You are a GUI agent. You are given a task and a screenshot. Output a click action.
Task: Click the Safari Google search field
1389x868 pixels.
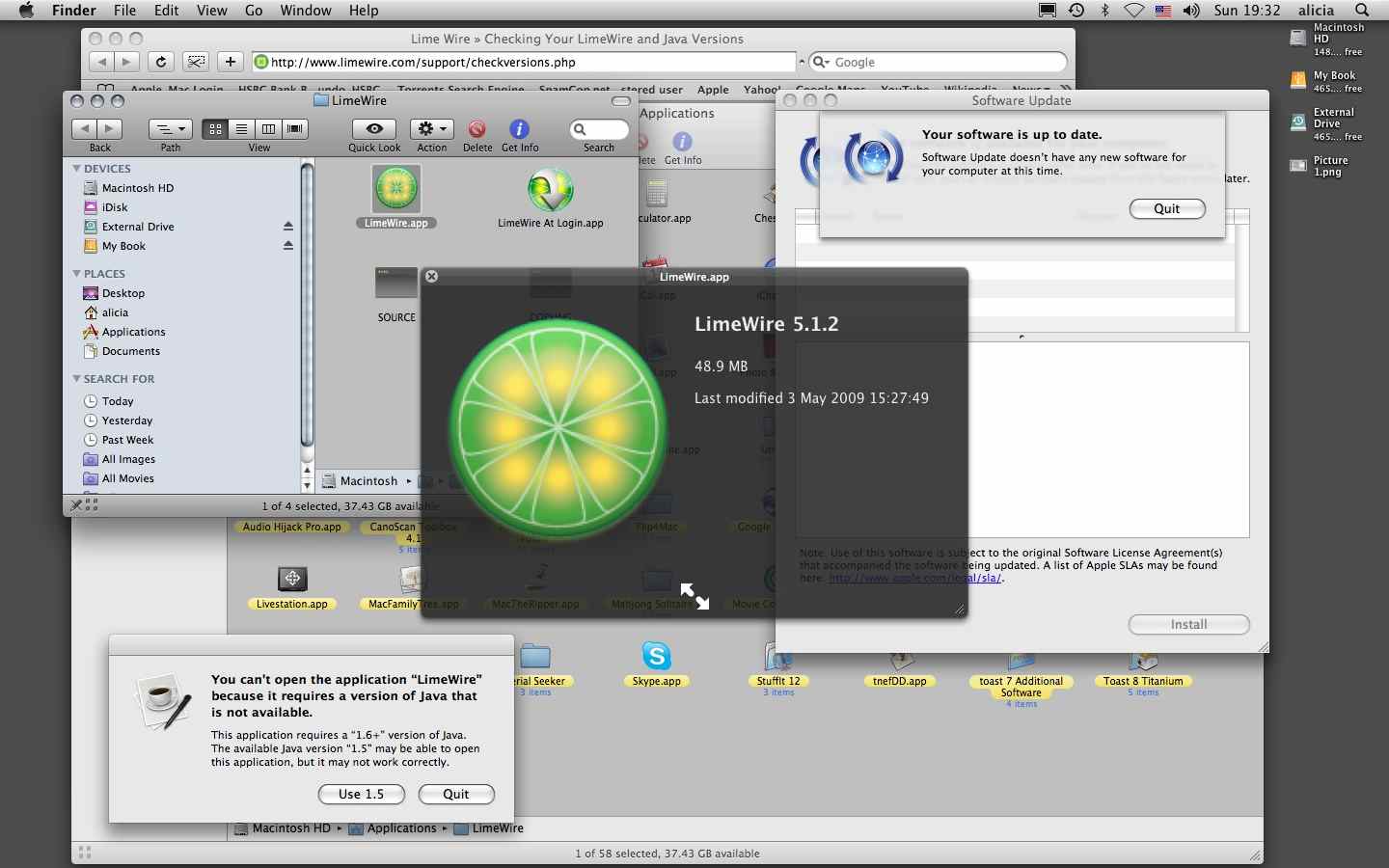939,62
